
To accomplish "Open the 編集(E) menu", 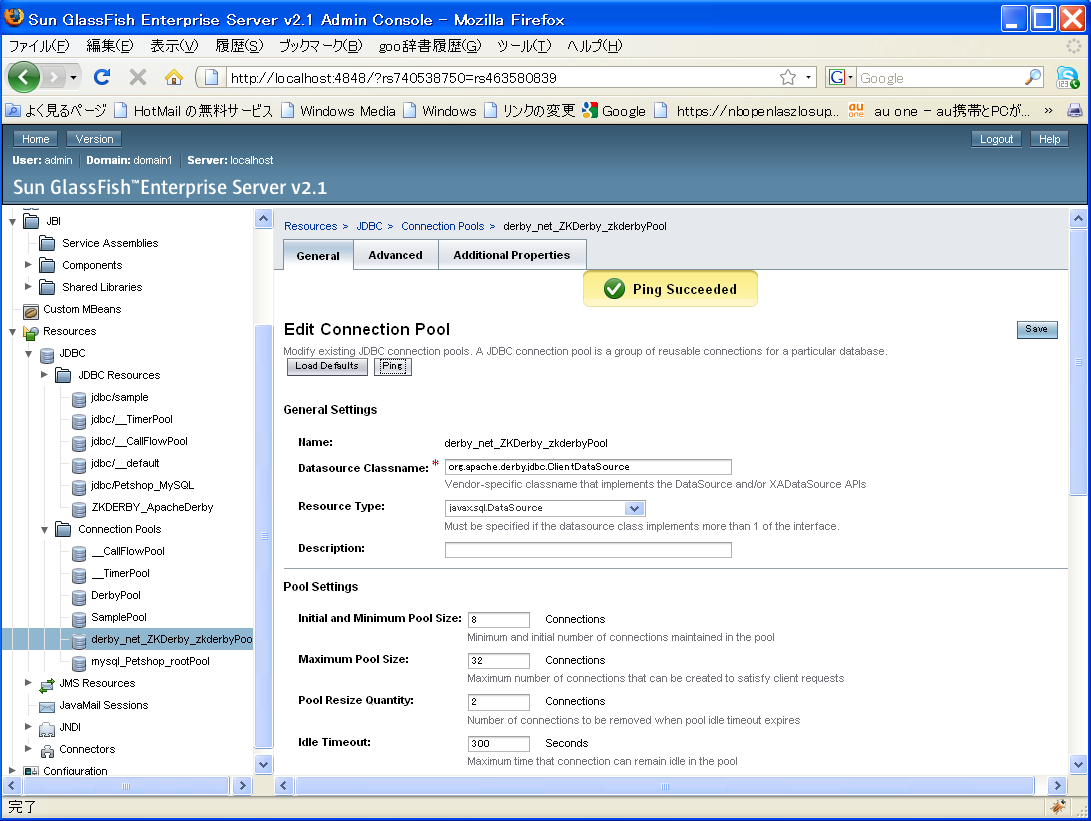I will click(109, 46).
